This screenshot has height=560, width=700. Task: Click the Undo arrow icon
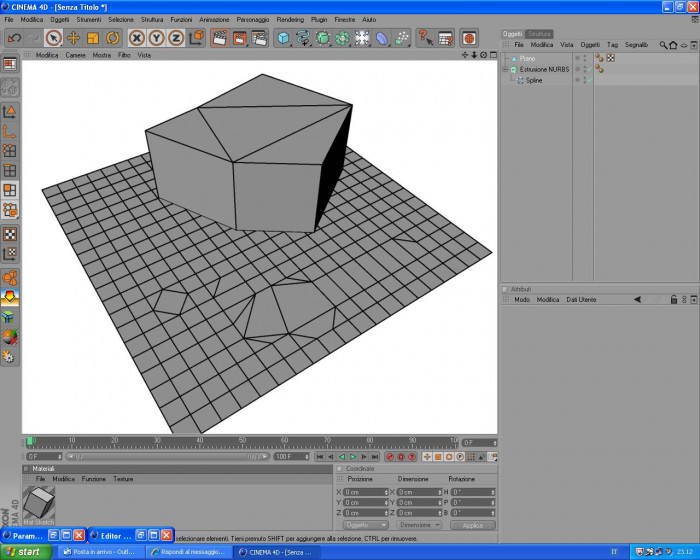(14, 38)
